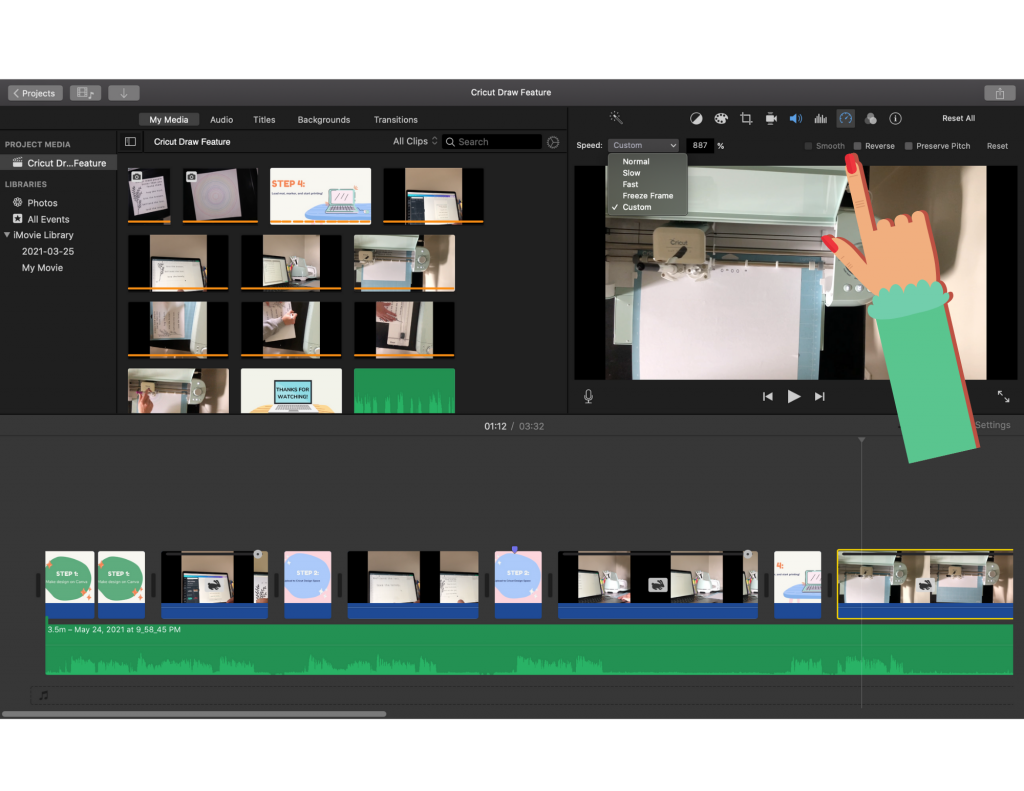The height and width of the screenshot is (791, 1024).
Task: Open the 2021-03-25 event
Action: pos(48,251)
